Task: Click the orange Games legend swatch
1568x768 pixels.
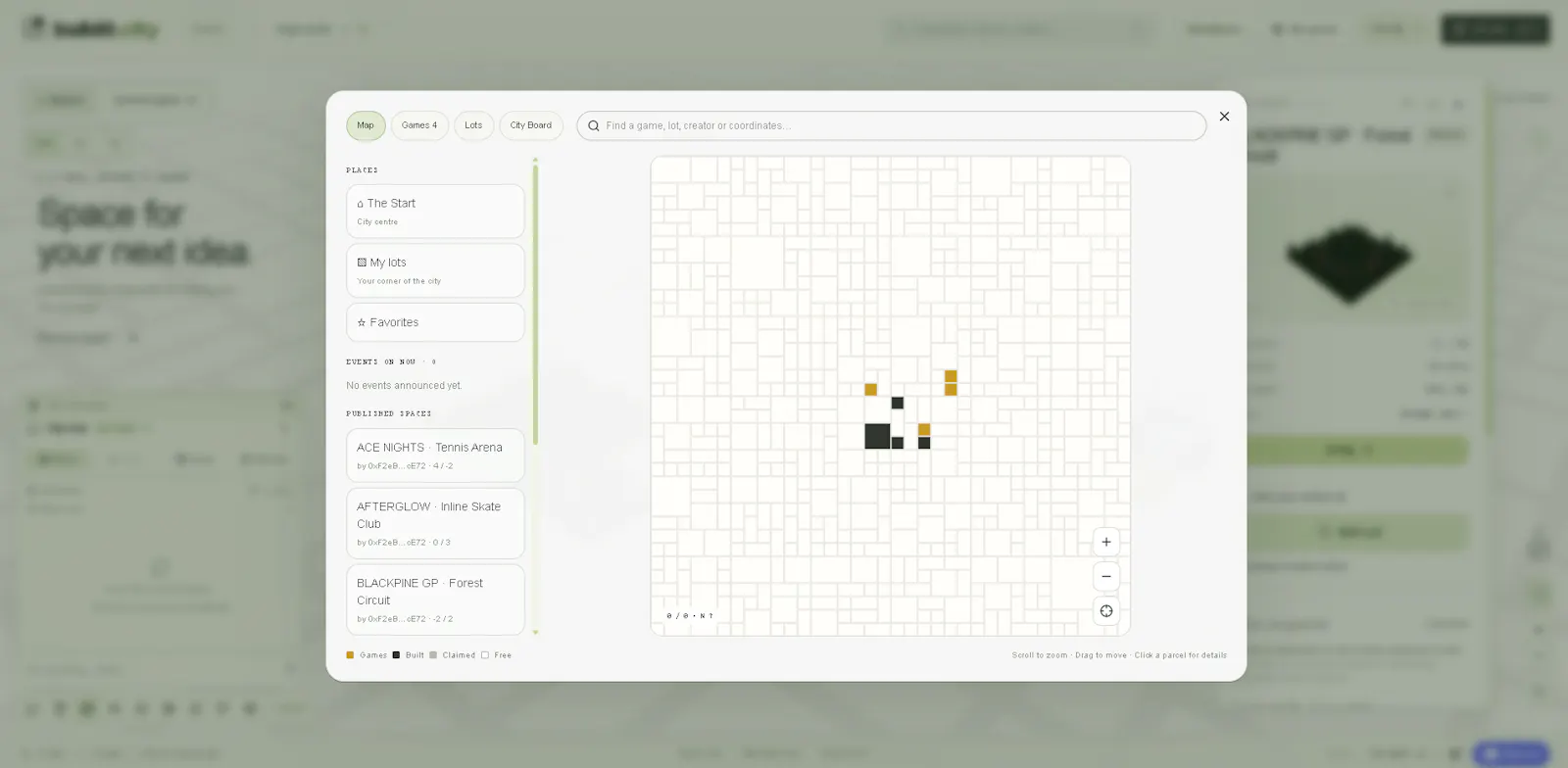Action: [350, 655]
